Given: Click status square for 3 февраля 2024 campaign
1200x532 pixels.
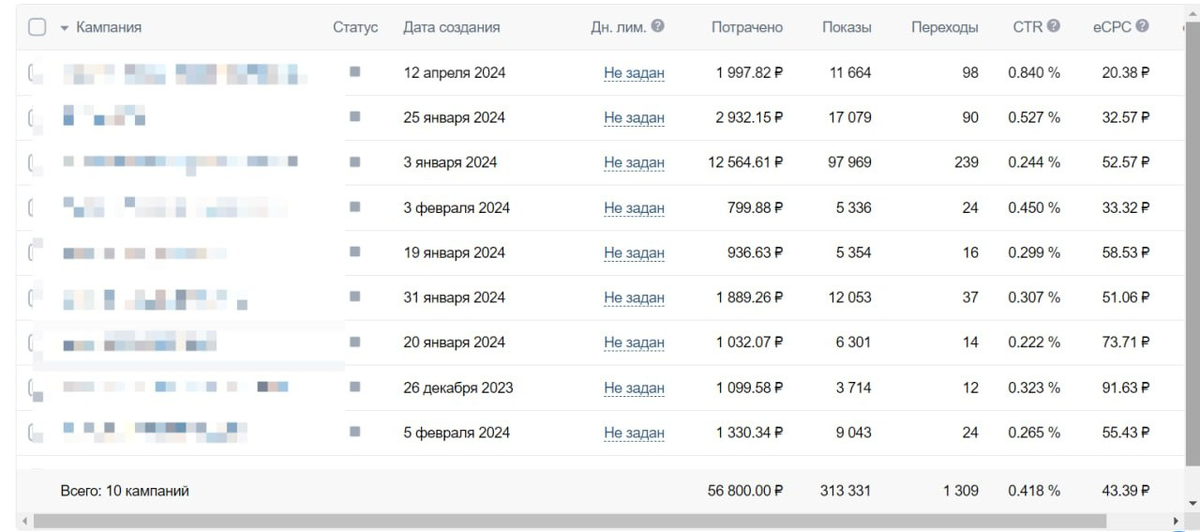Looking at the screenshot, I should 355,207.
